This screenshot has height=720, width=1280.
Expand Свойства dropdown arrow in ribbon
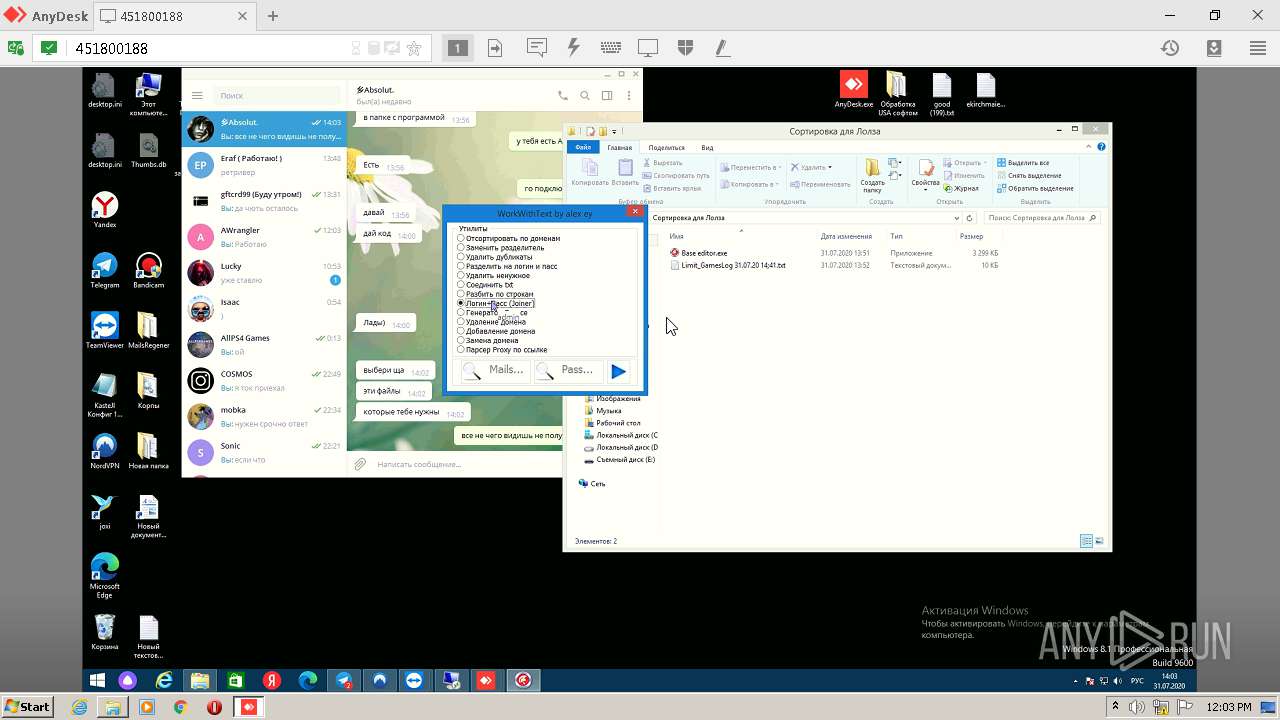click(926, 190)
